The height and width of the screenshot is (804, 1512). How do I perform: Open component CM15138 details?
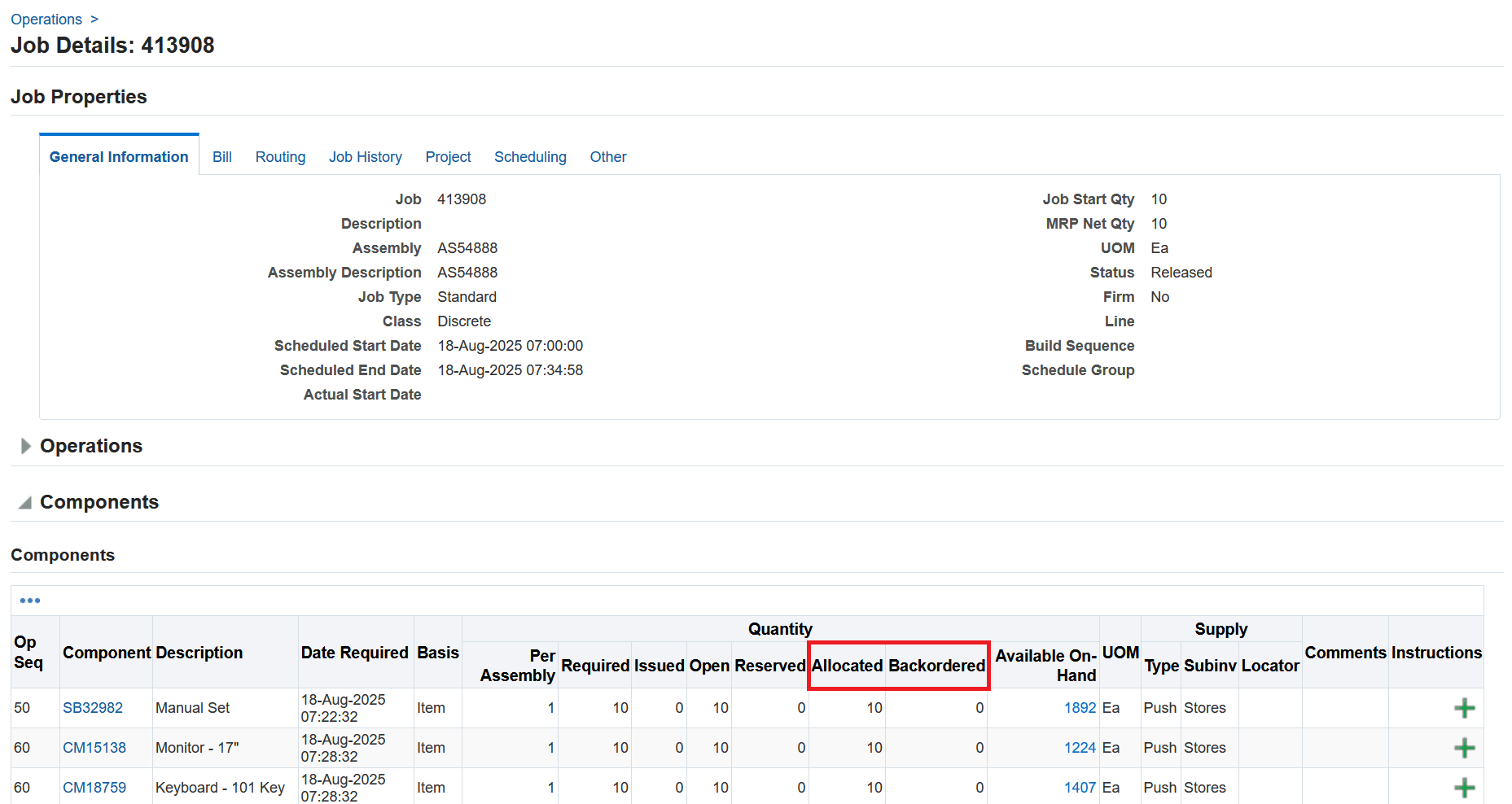[94, 748]
